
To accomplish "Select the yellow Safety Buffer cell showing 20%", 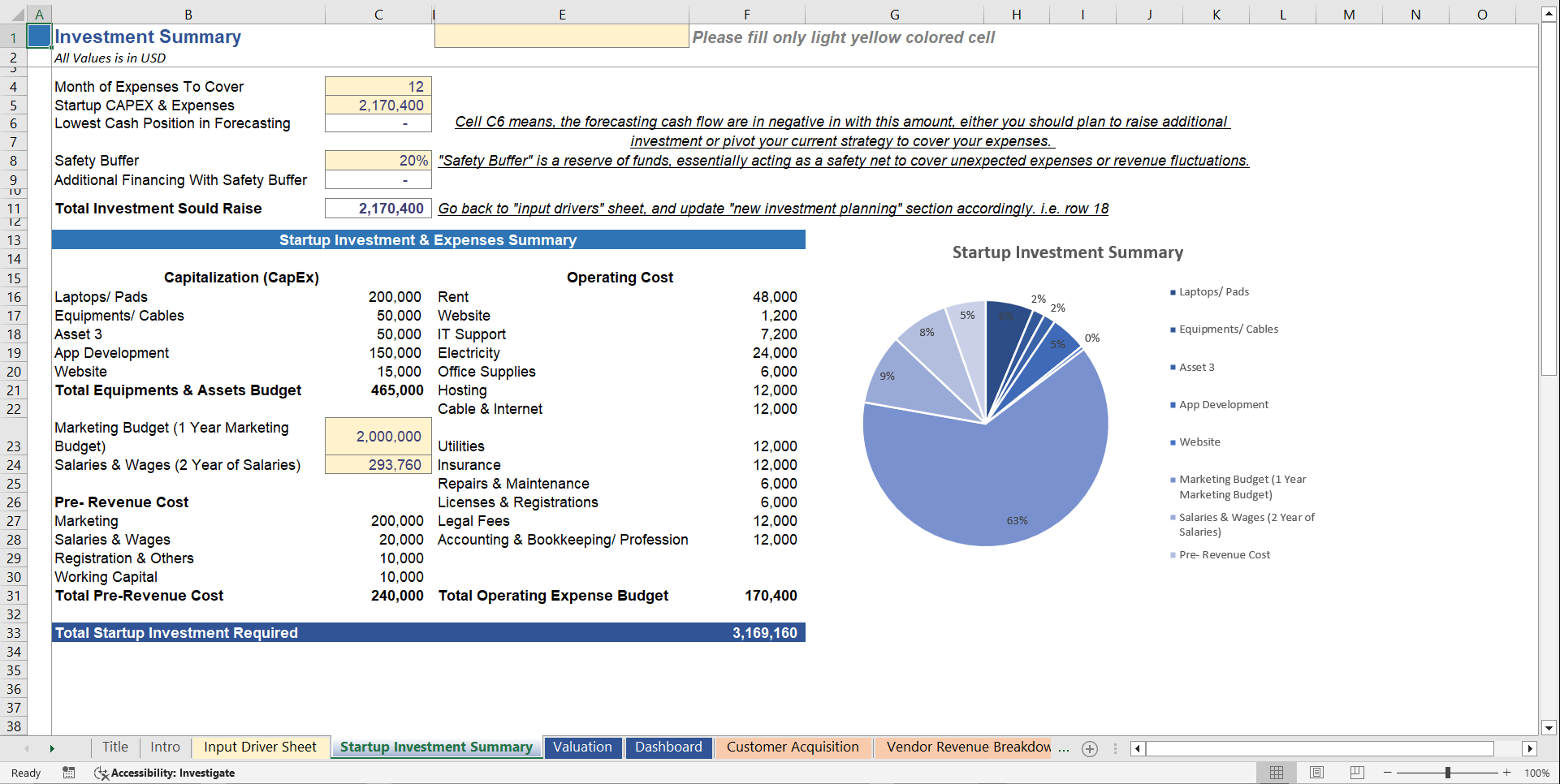I will [378, 160].
